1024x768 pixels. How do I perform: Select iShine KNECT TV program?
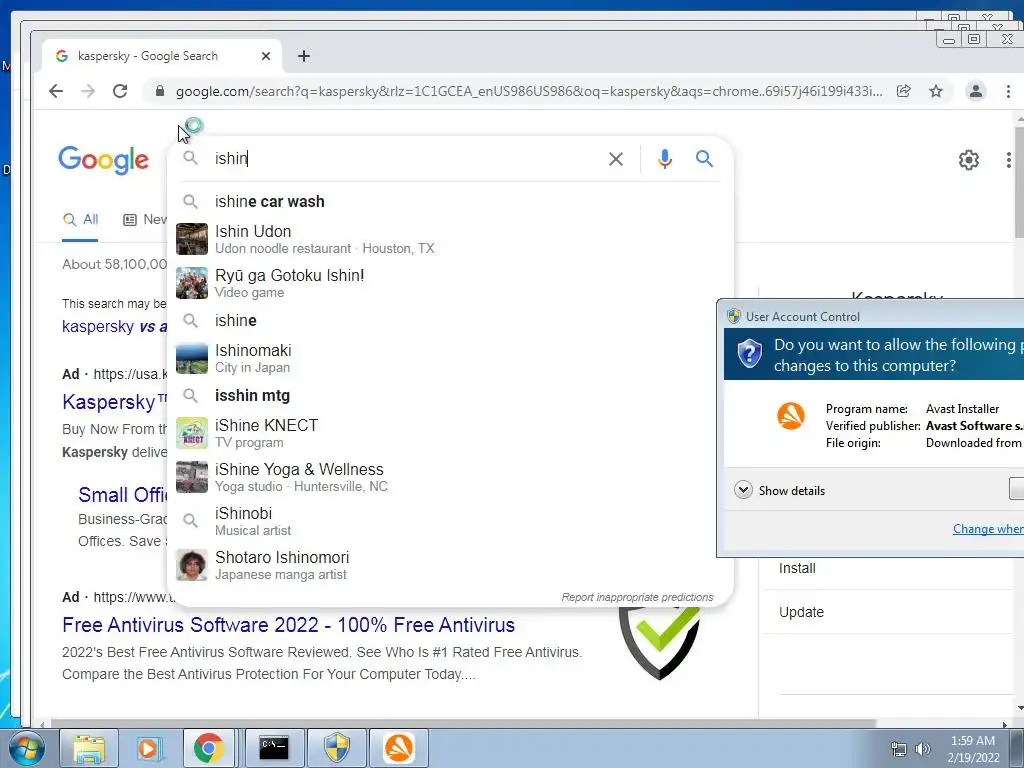(x=451, y=434)
